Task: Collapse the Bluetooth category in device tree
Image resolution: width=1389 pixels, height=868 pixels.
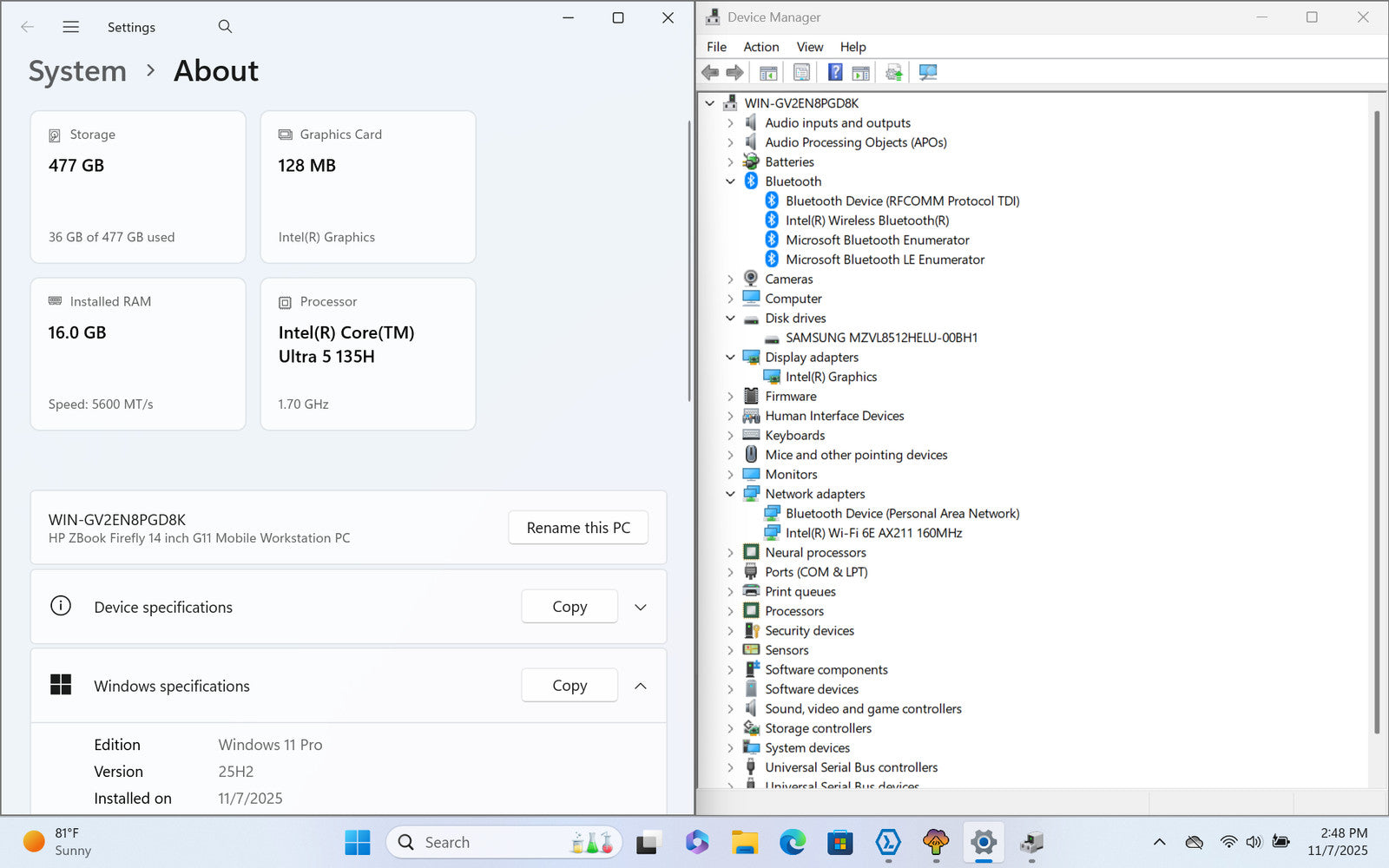Action: 730,181
